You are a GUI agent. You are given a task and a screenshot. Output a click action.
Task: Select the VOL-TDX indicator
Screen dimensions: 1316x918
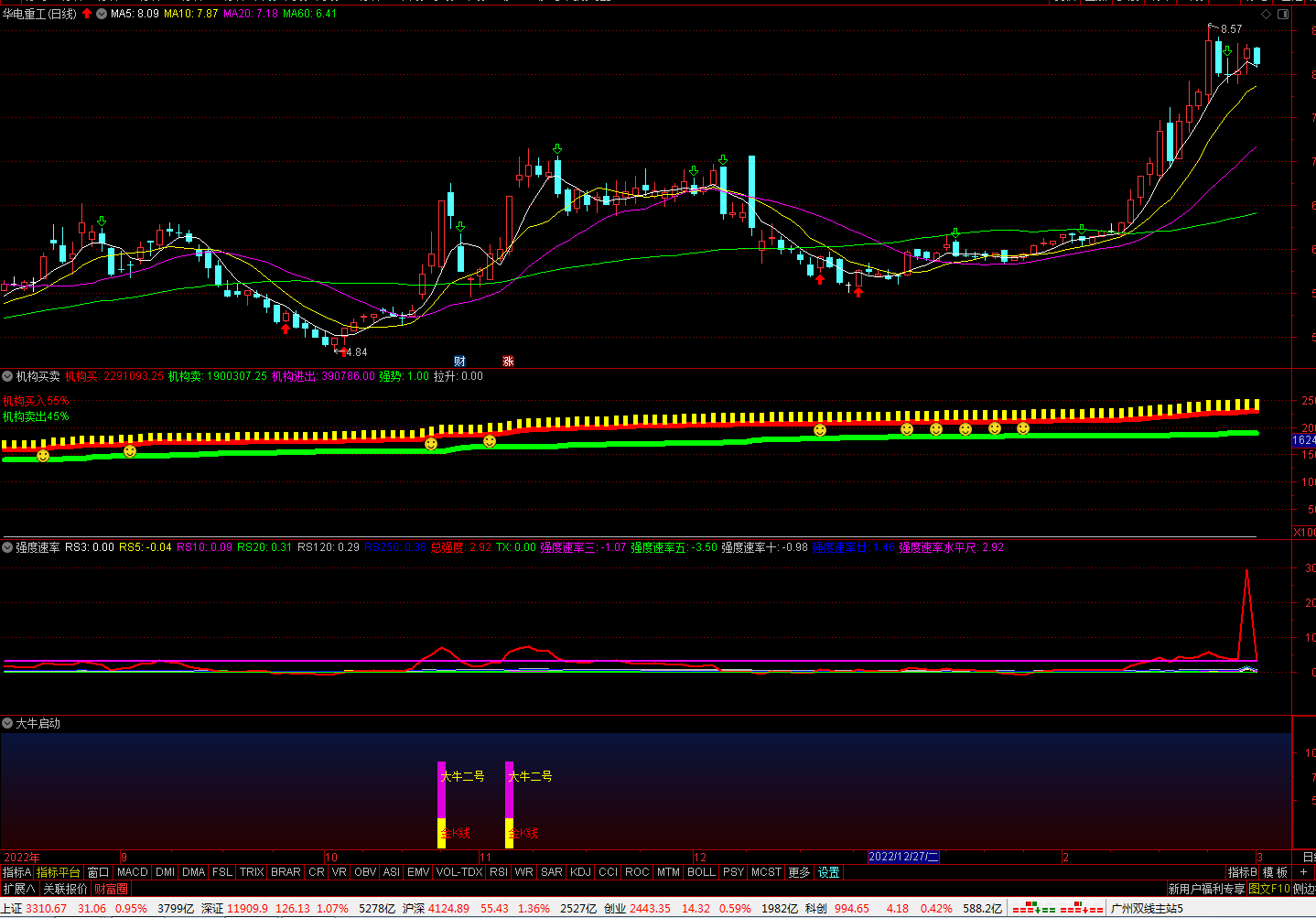click(x=459, y=872)
